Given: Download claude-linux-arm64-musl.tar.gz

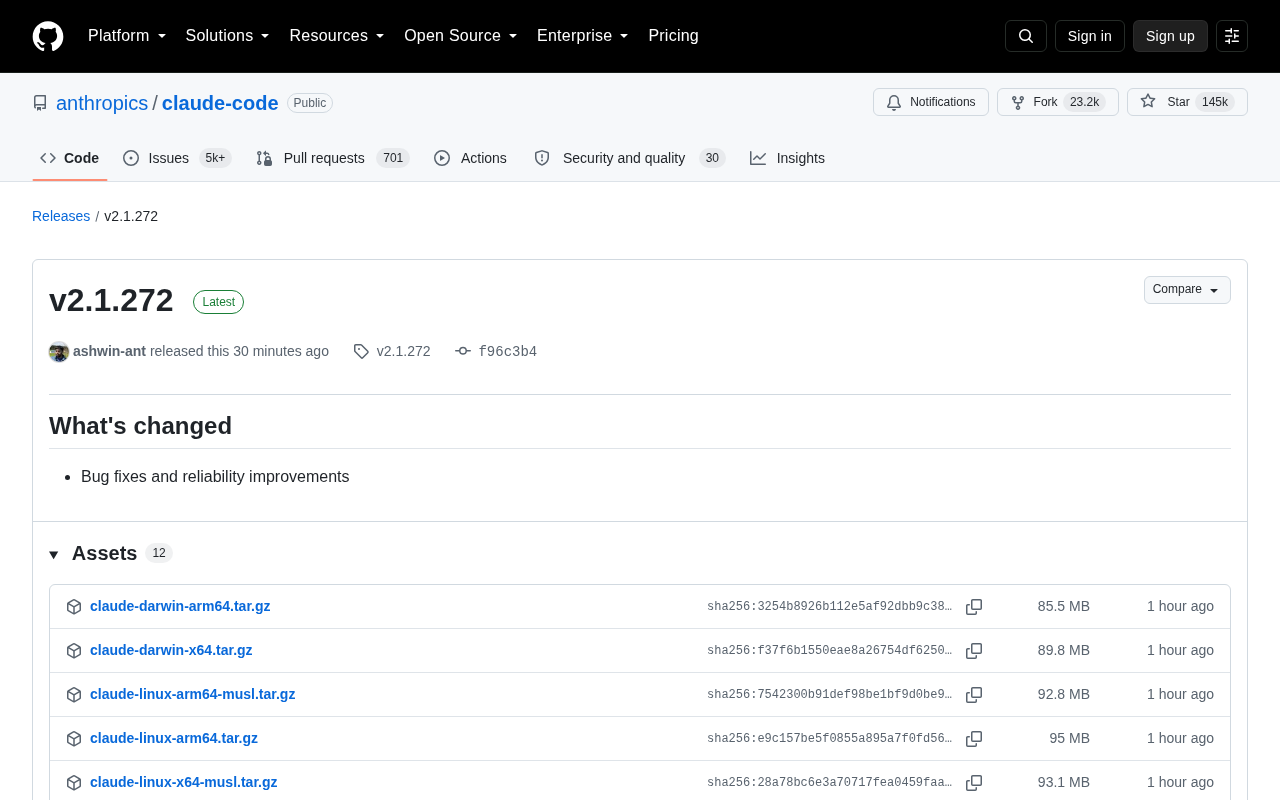Looking at the screenshot, I should point(192,694).
